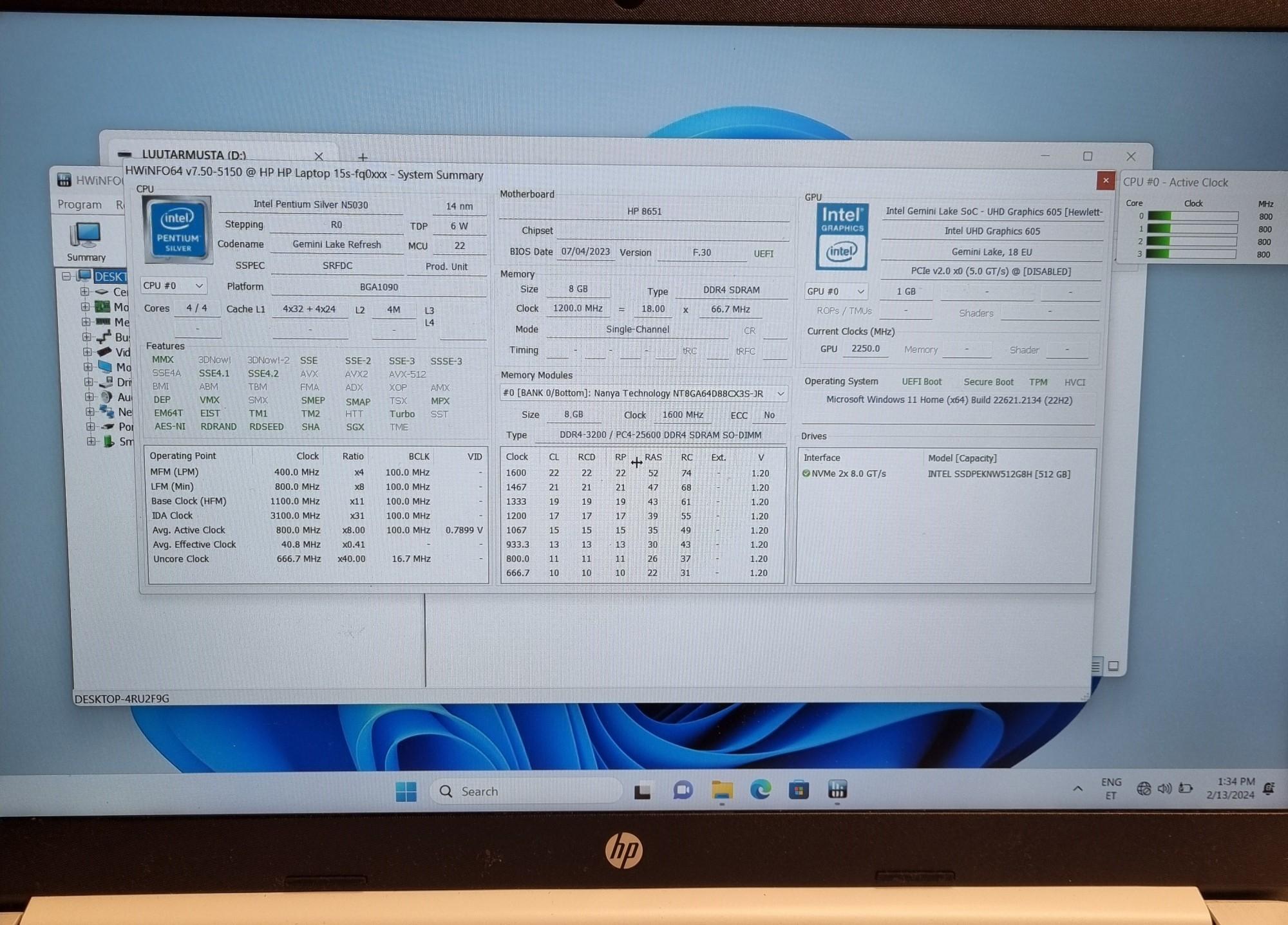Open Microsoft Store from taskbar
The image size is (1288, 925).
pyautogui.click(x=799, y=789)
